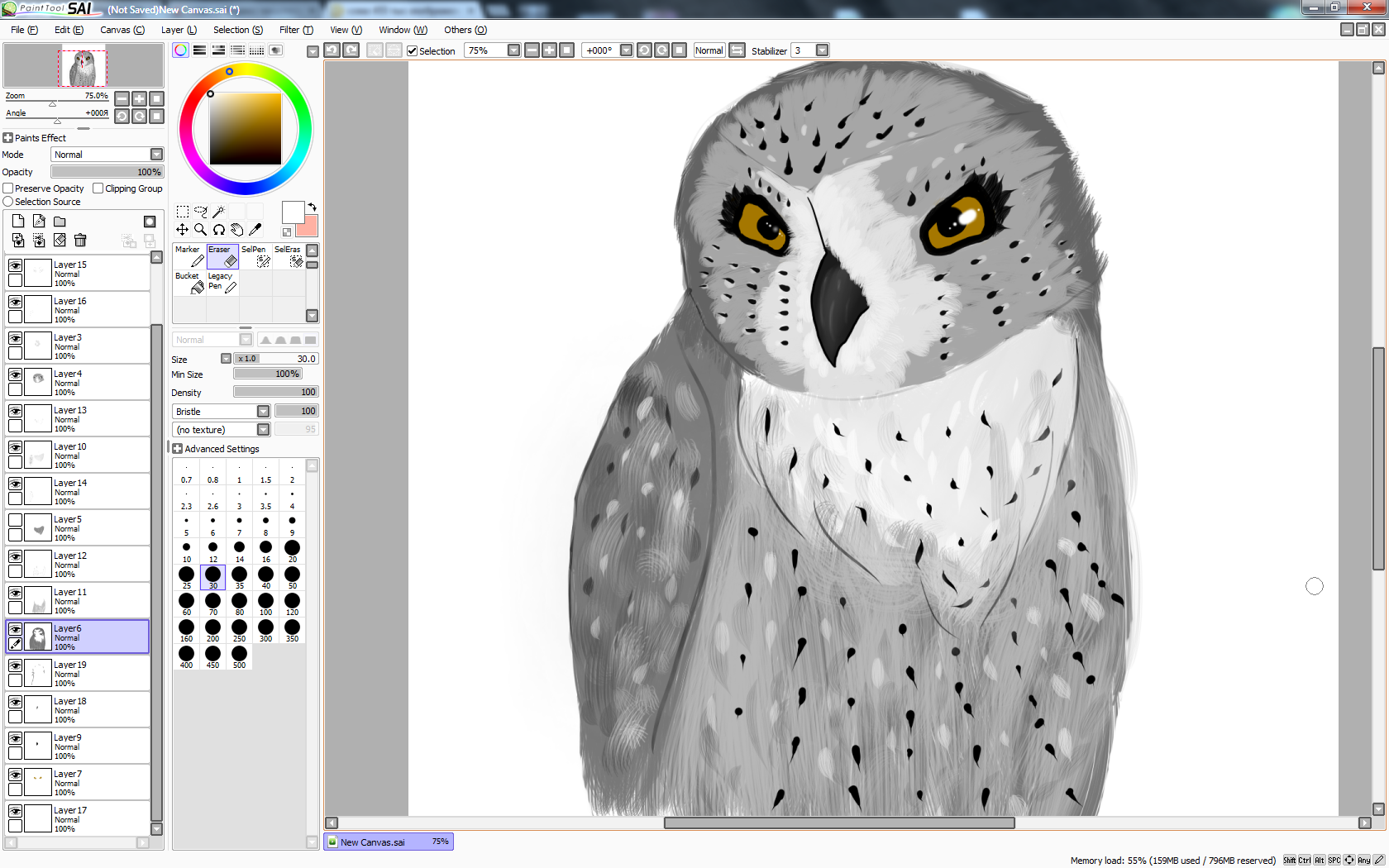Uncheck the Selection checkbox in toolbar
This screenshot has width=1389, height=868.
click(412, 51)
